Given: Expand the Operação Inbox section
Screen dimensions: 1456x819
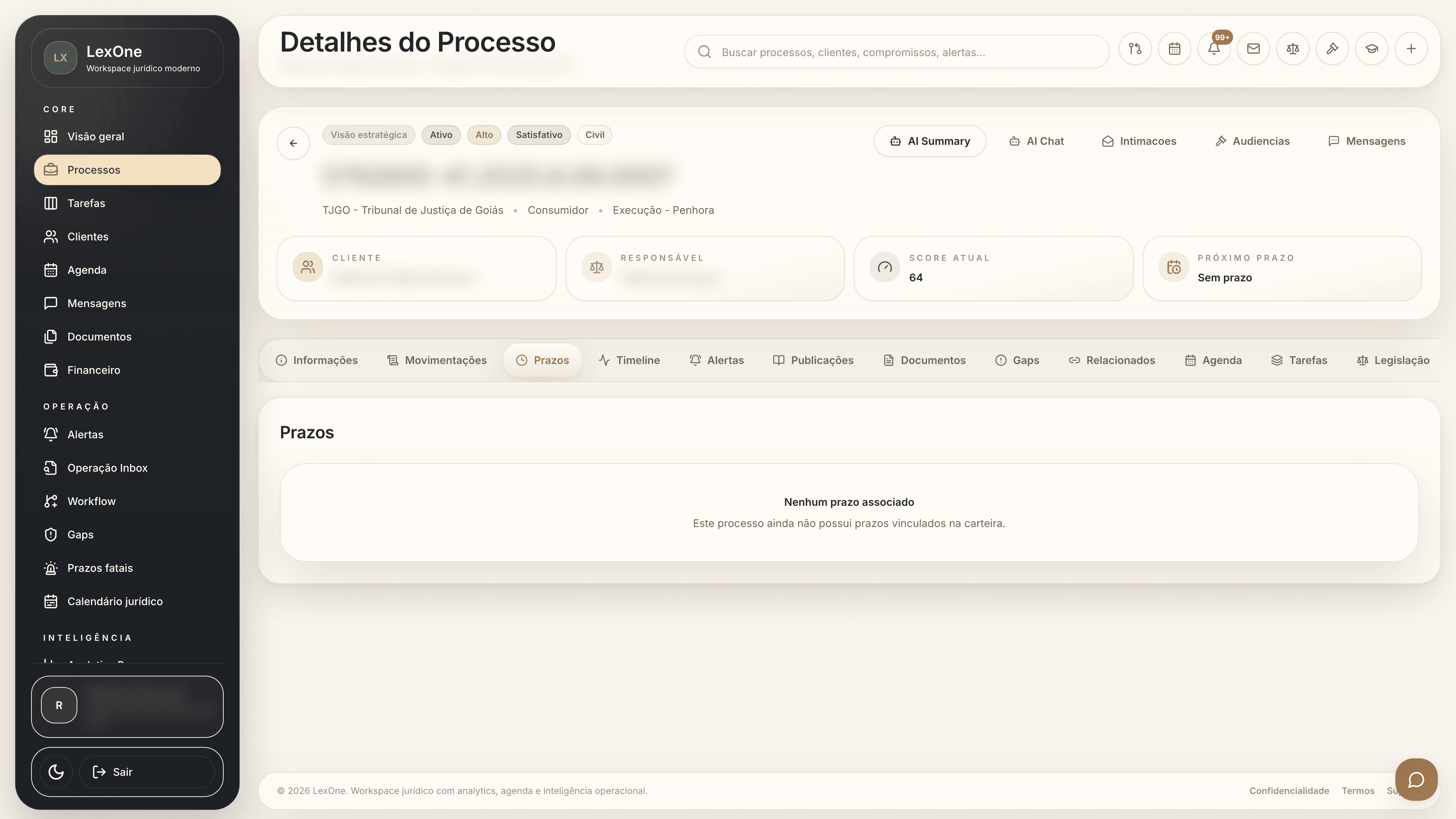Looking at the screenshot, I should coord(107,468).
